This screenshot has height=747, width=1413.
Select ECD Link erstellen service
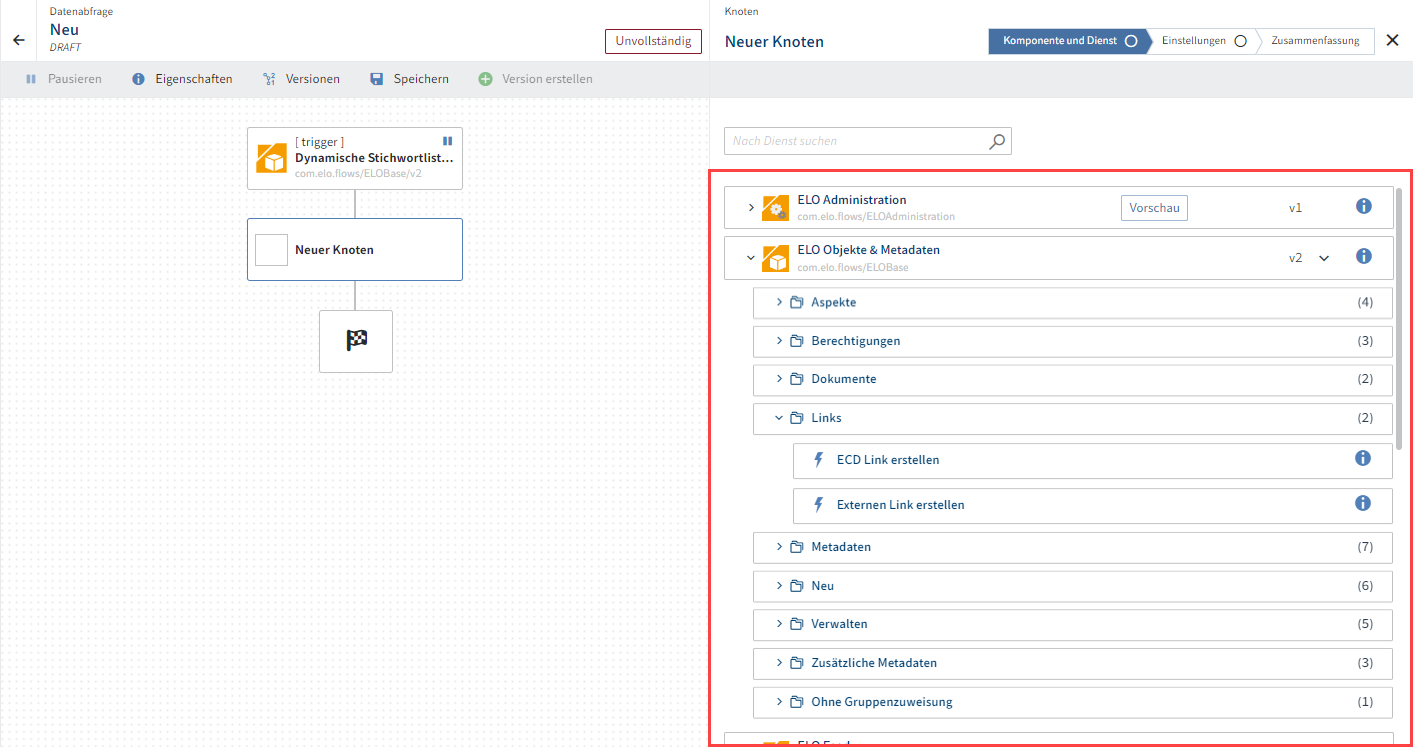1093,460
